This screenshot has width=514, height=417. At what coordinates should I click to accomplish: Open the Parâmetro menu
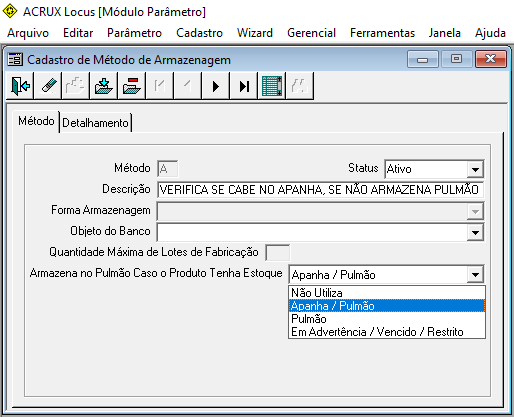[x=134, y=33]
